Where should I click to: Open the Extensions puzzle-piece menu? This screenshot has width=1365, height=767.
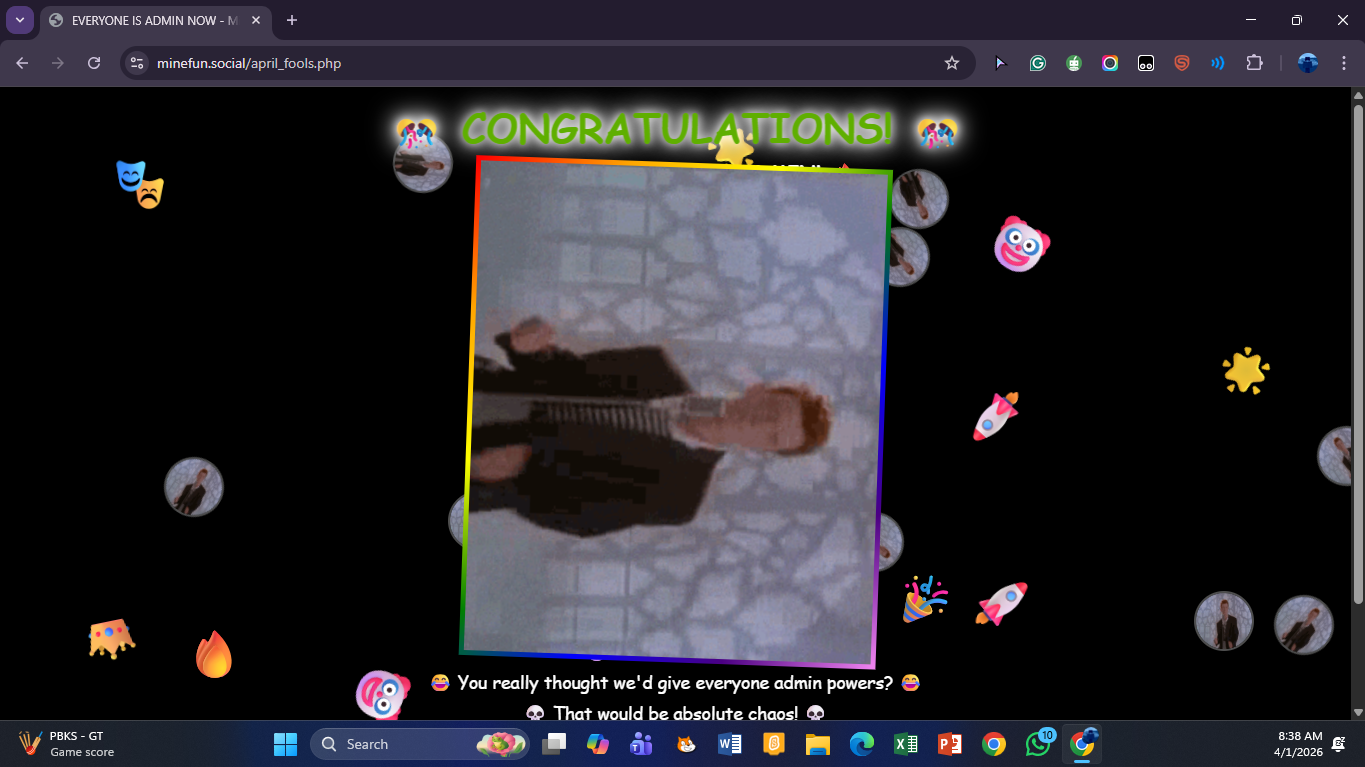pos(1254,63)
